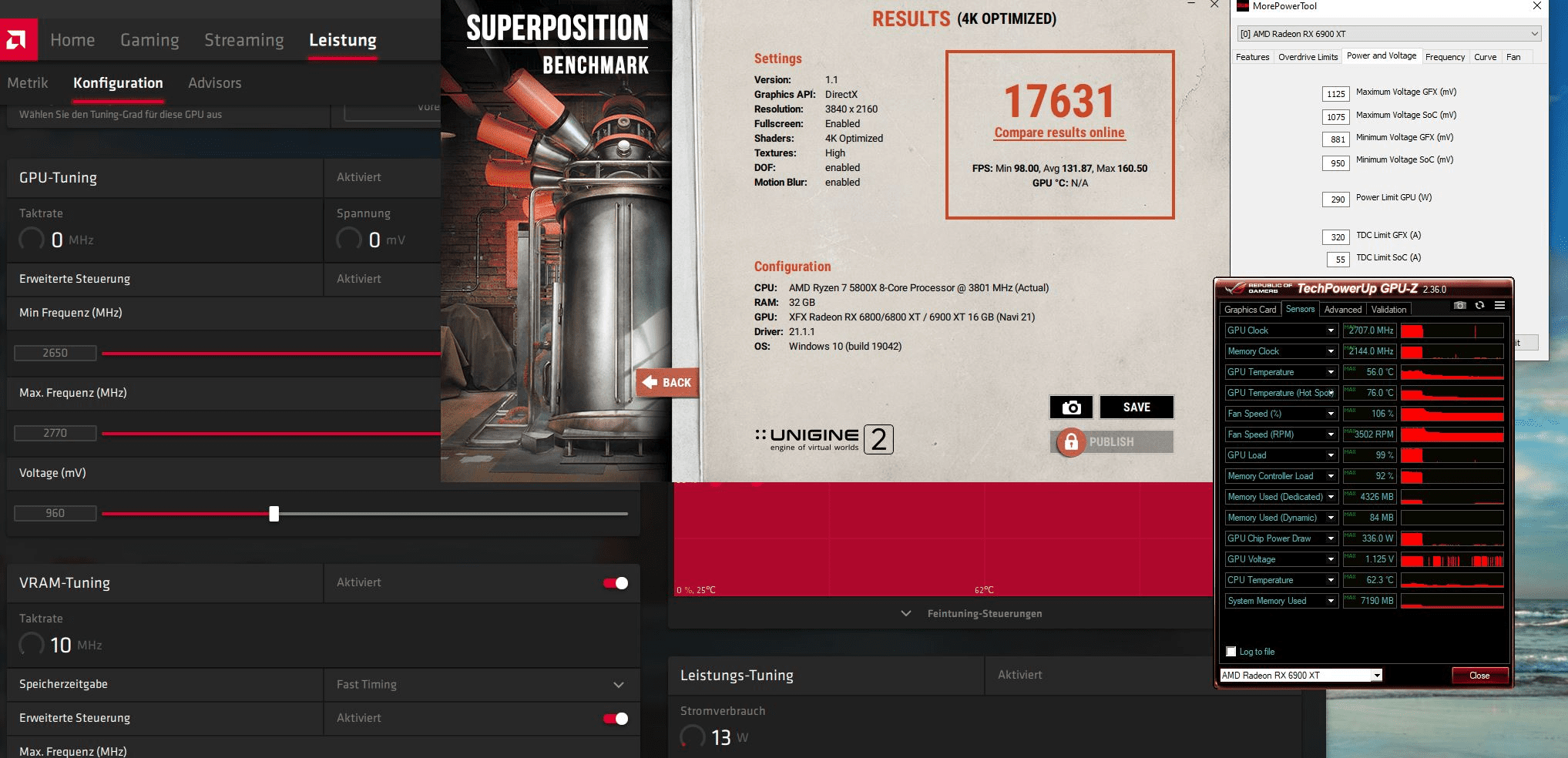The width and height of the screenshot is (1568, 758).
Task: Go BACK from the Superposition results
Action: 667,383
